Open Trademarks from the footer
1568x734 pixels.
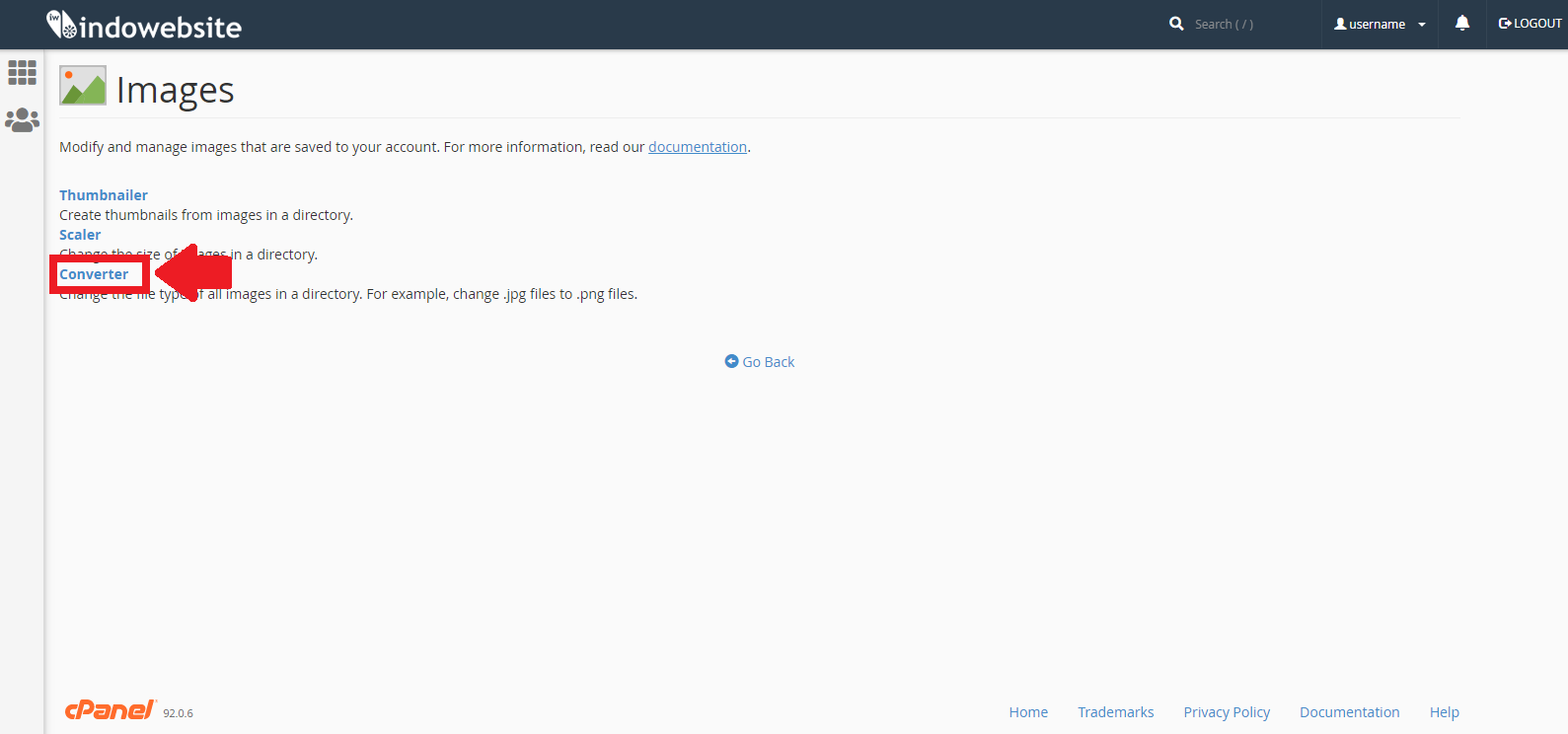tap(1115, 712)
